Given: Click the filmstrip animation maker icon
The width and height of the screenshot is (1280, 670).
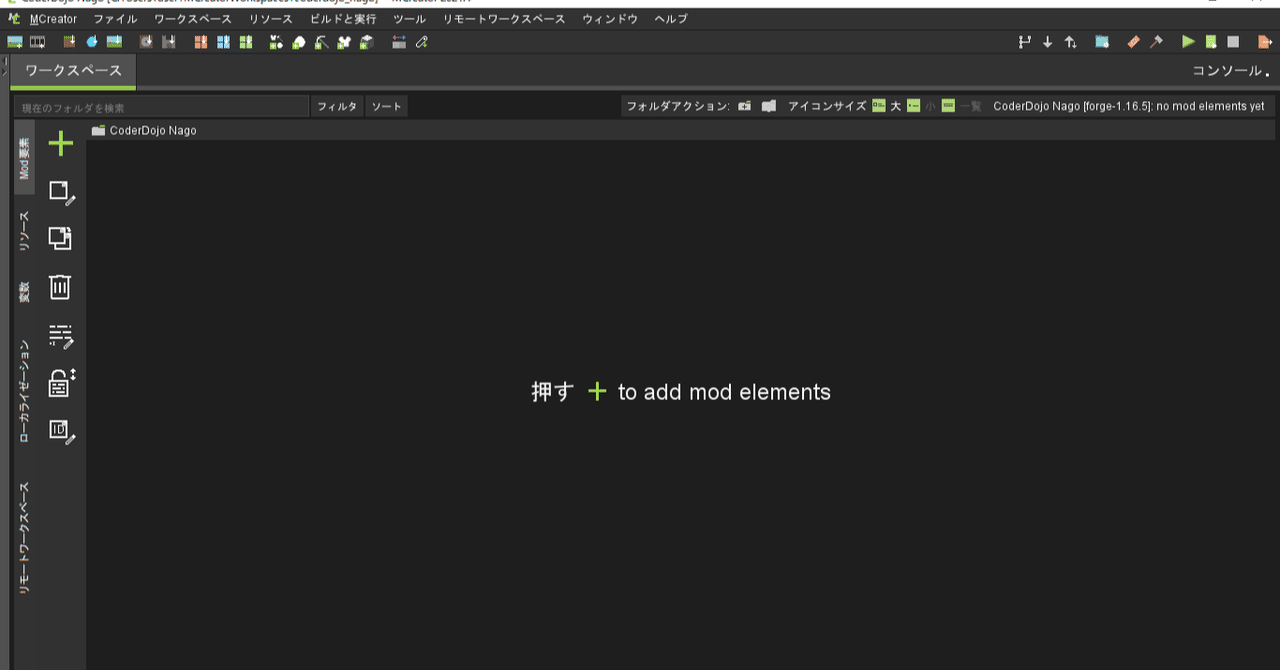Looking at the screenshot, I should [37, 42].
